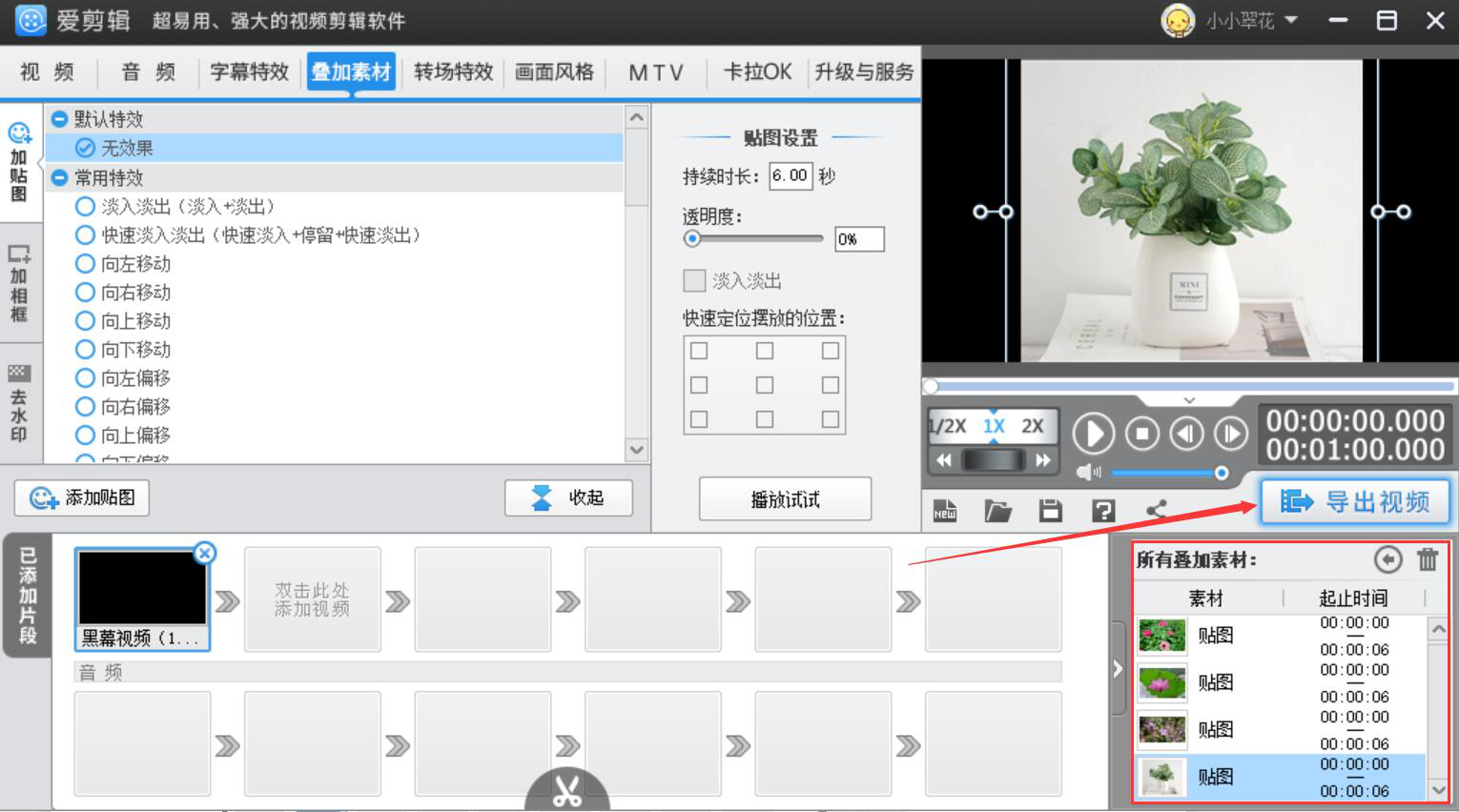Click the fast-forward speed arrow
The width and height of the screenshot is (1459, 812).
click(1043, 460)
